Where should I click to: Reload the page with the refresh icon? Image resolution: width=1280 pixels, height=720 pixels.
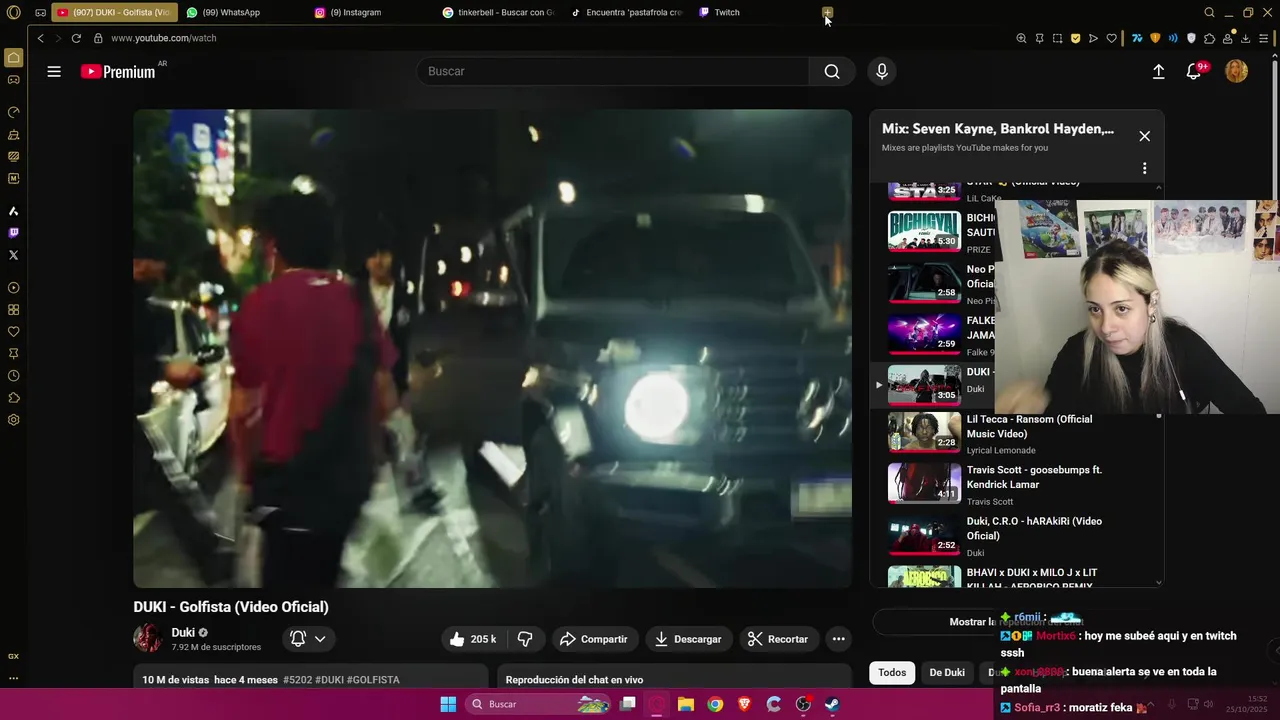pyautogui.click(x=76, y=38)
